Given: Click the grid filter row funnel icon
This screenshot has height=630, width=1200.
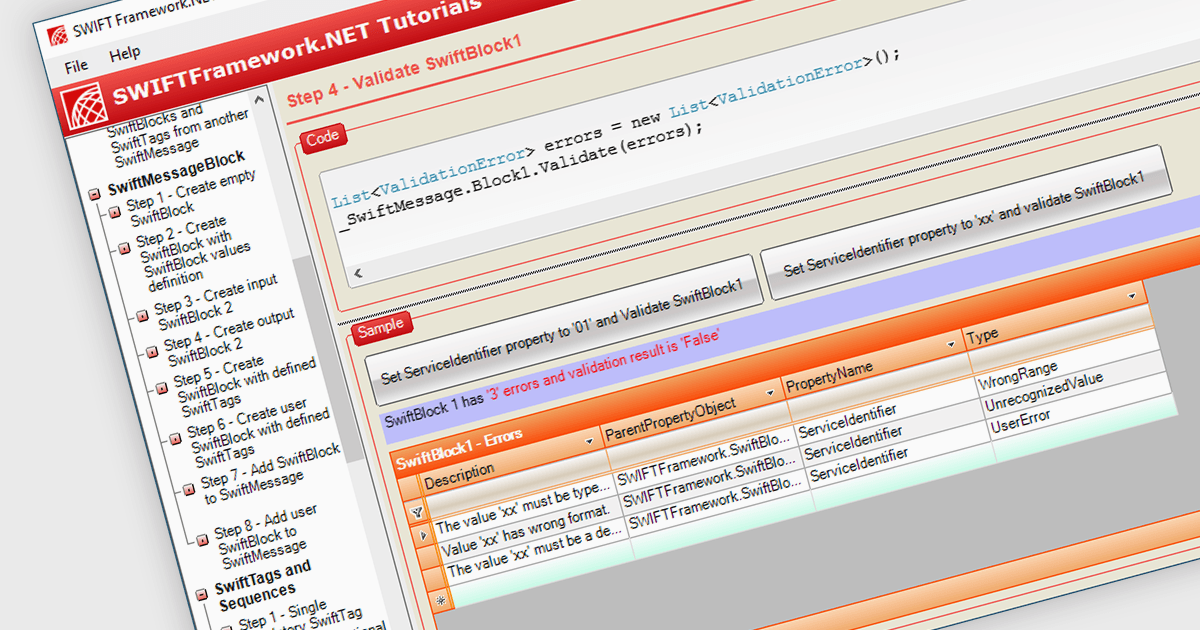Looking at the screenshot, I should tap(417, 510).
